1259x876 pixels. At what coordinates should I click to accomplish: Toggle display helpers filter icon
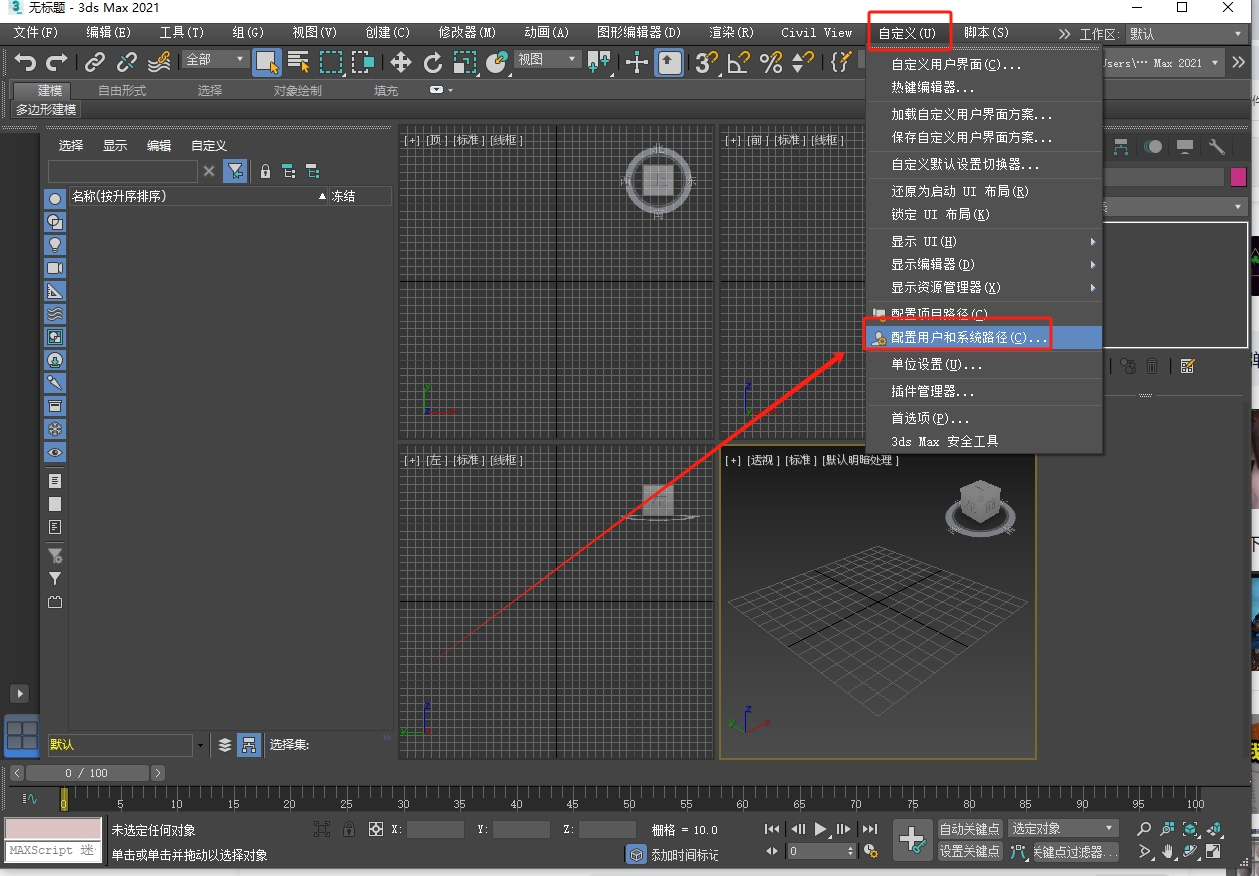pos(55,291)
